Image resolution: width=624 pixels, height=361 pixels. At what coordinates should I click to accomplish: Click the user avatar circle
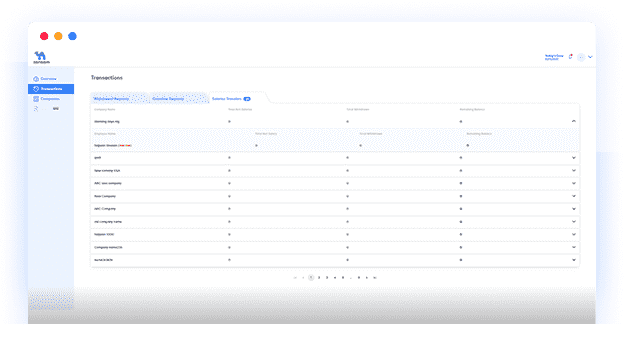(x=581, y=57)
